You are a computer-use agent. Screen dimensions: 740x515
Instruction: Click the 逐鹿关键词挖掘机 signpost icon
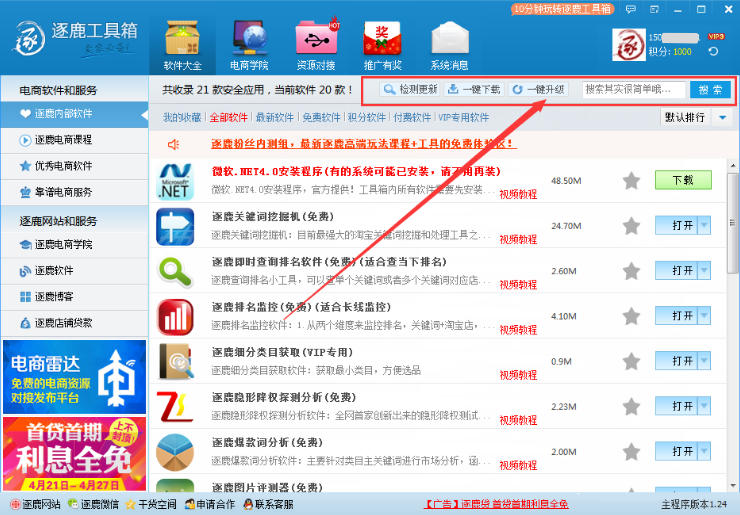point(175,227)
